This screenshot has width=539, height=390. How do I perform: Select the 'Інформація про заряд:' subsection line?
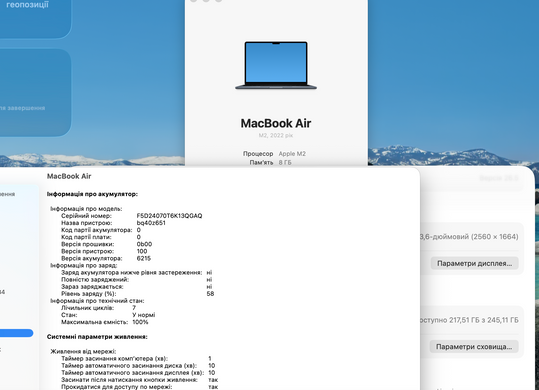pos(84,265)
